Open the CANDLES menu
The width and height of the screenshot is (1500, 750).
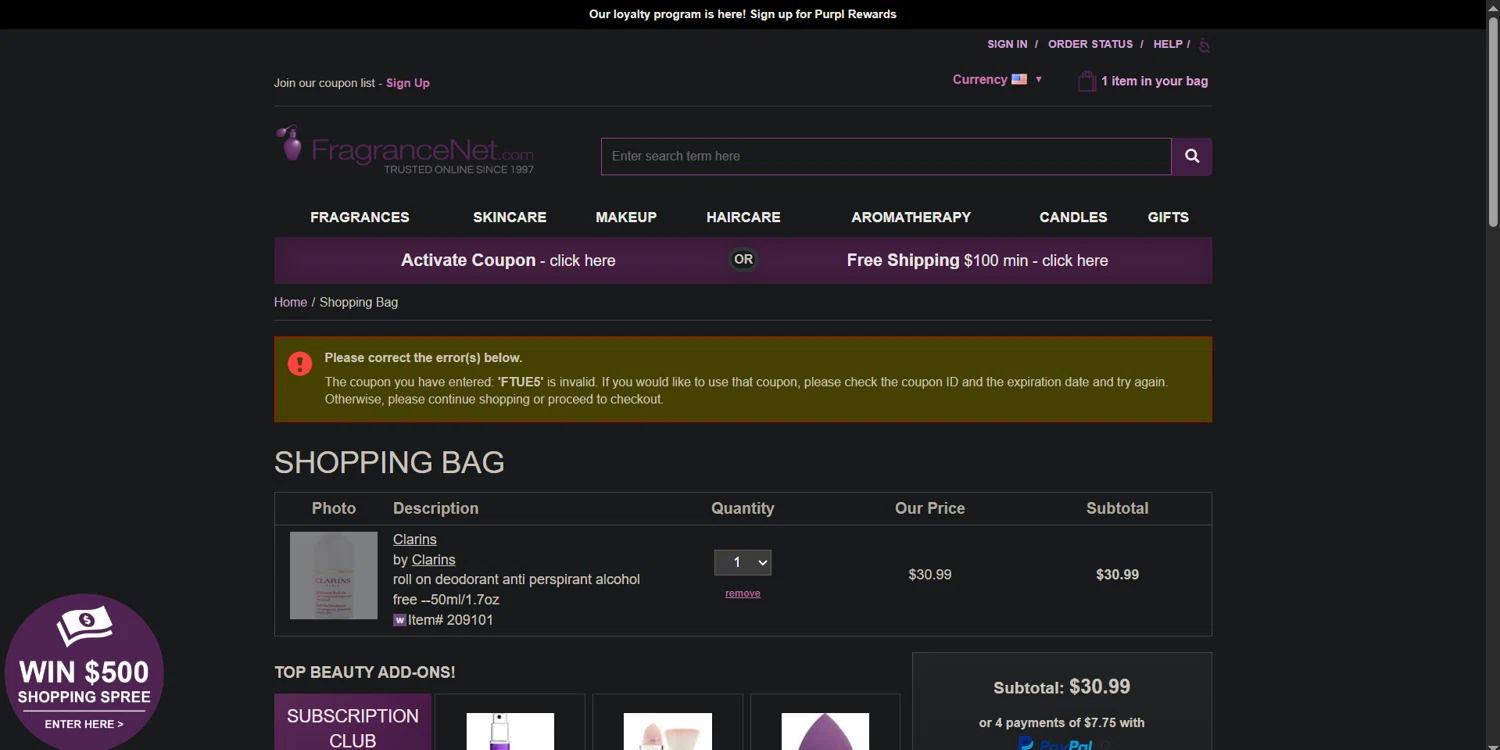click(x=1073, y=217)
